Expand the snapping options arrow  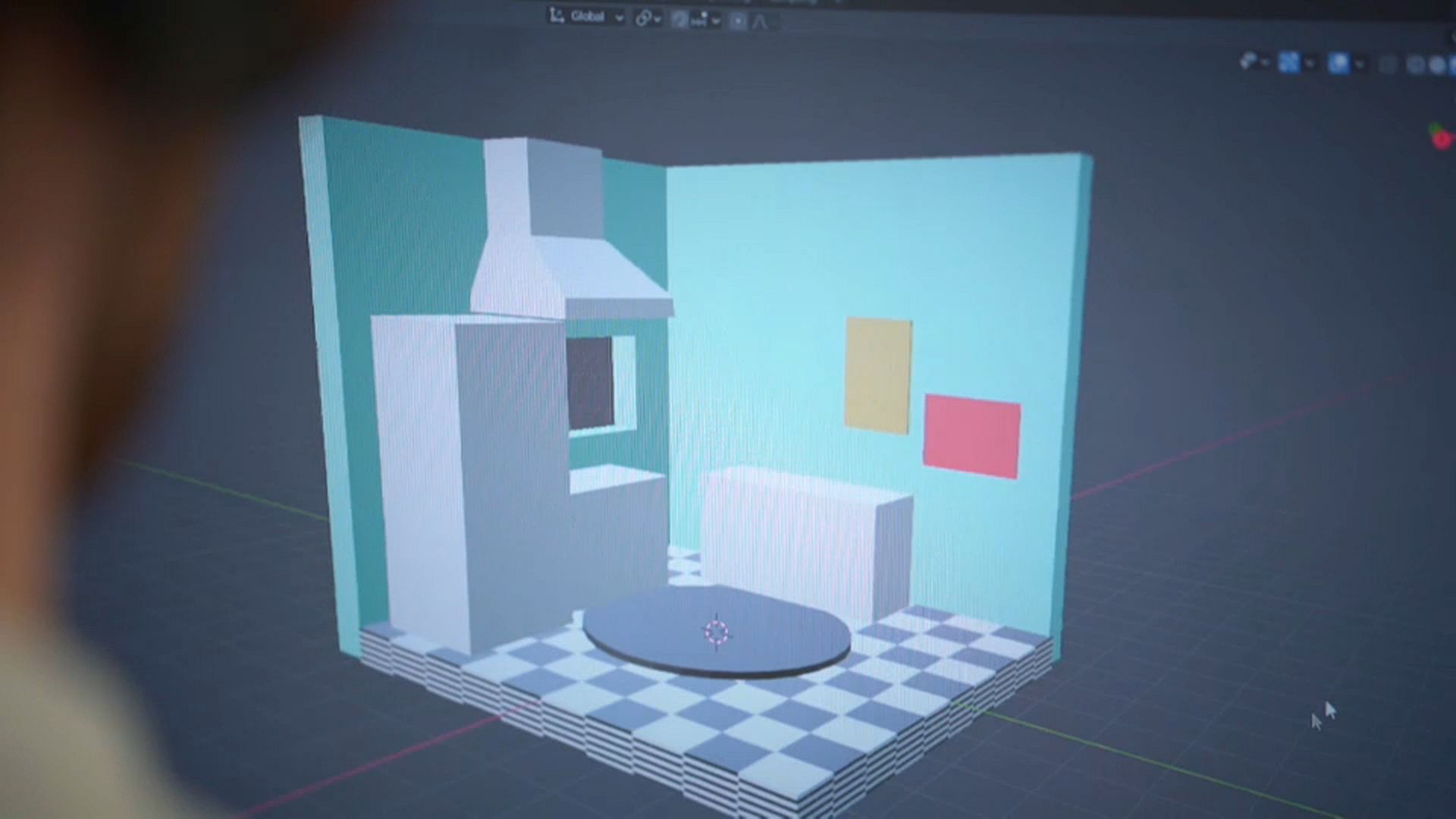coord(716,21)
